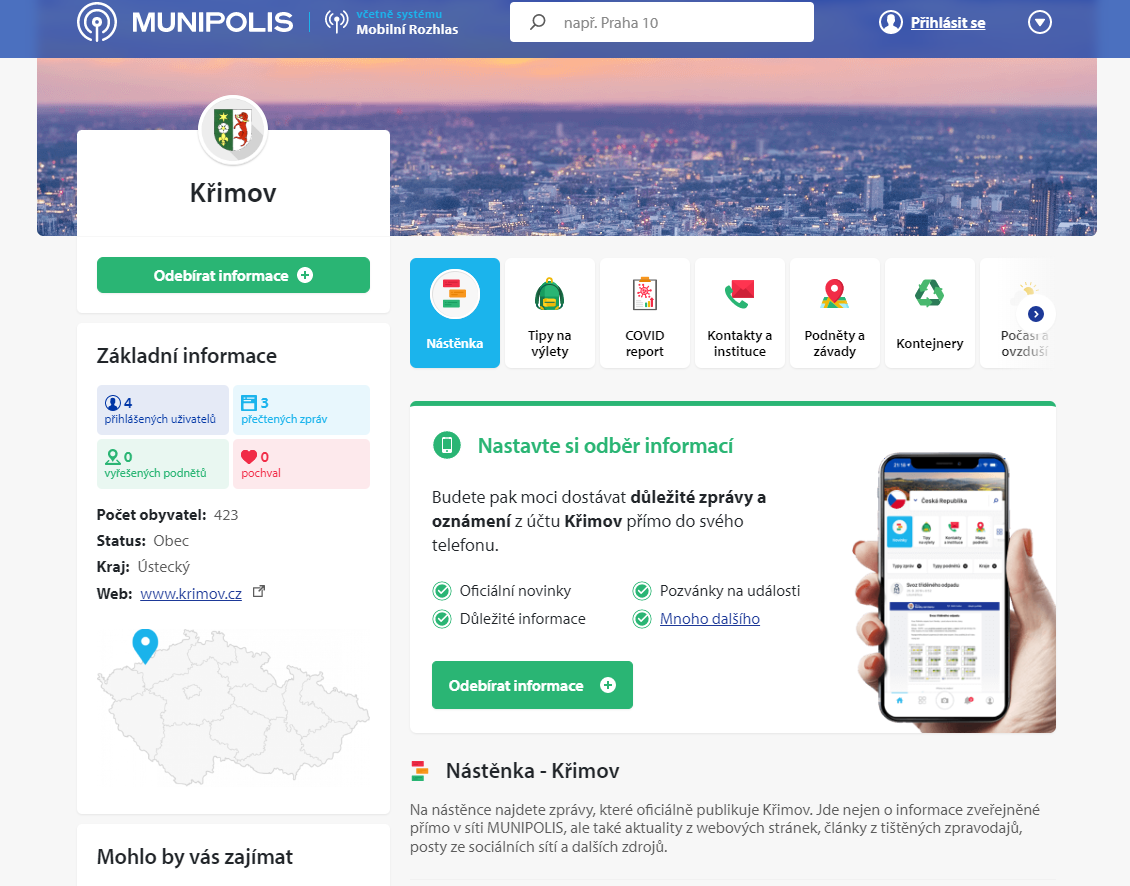This screenshot has width=1130, height=886.
Task: Click the MUNIPOLIS logo
Action: click(185, 22)
